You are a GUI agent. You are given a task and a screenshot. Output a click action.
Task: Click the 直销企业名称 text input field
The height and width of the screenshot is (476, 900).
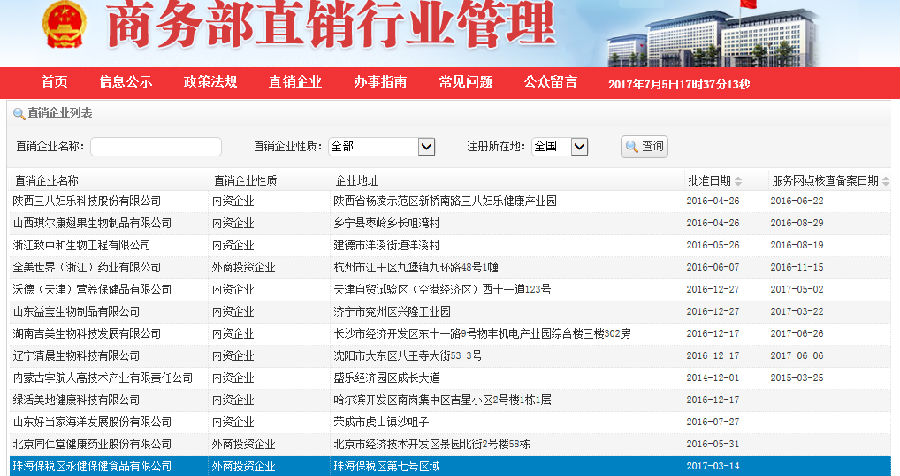tap(156, 147)
